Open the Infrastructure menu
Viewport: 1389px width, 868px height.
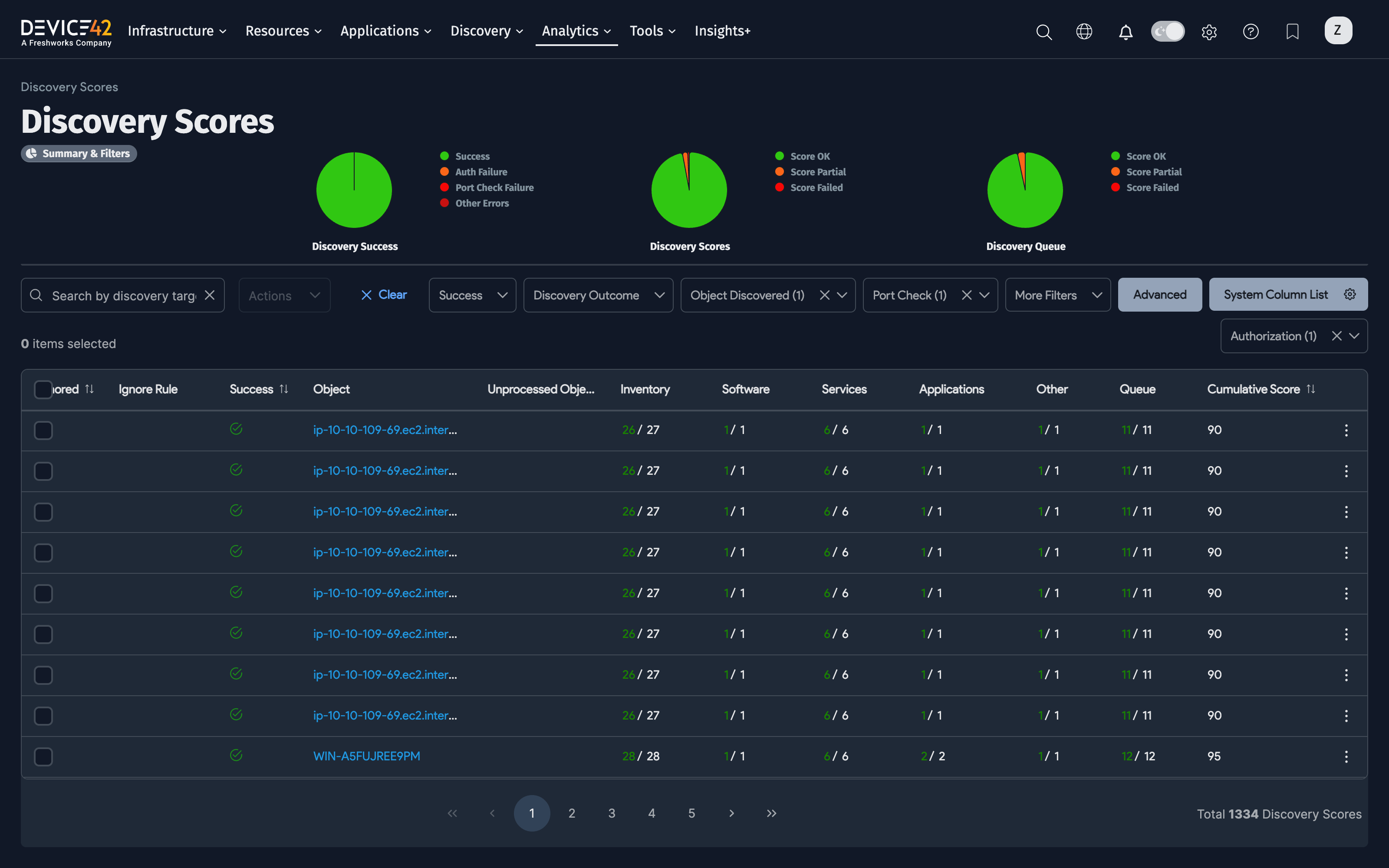coord(177,31)
